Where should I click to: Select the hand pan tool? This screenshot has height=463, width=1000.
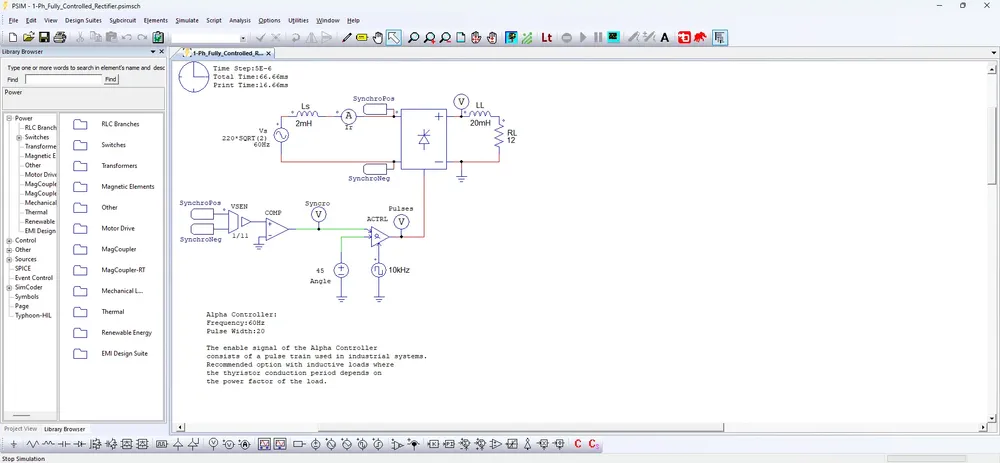point(378,38)
